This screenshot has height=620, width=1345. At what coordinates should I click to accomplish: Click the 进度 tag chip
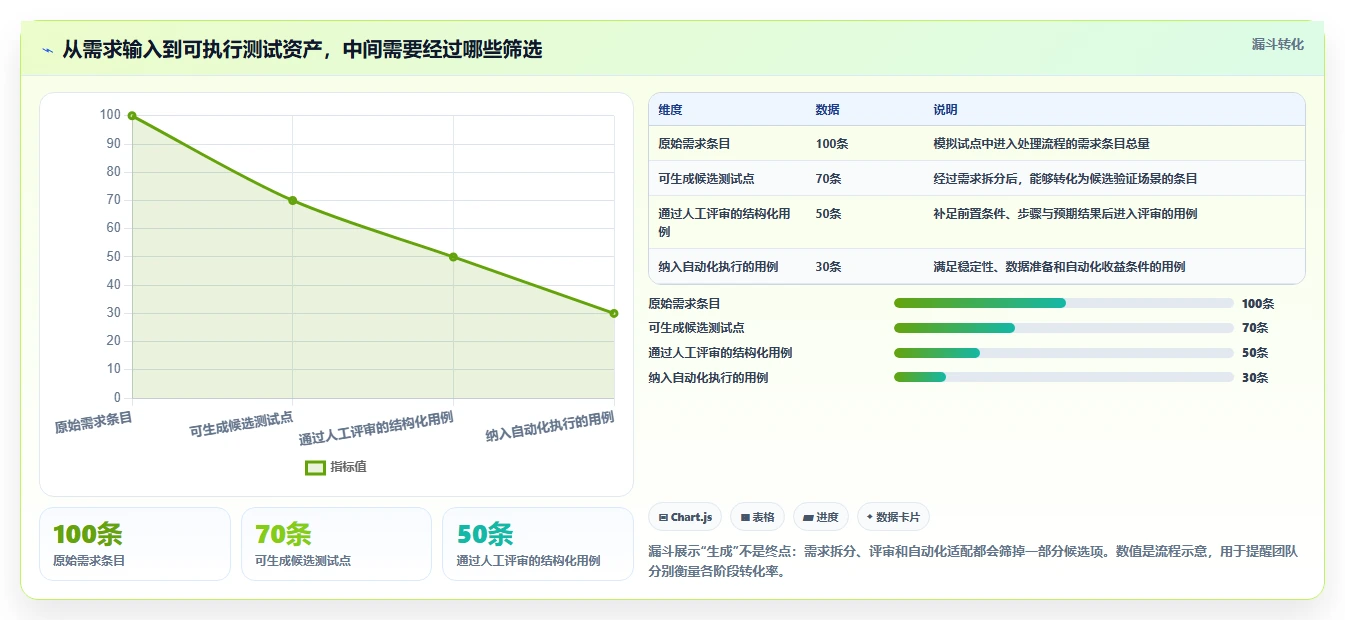821,517
